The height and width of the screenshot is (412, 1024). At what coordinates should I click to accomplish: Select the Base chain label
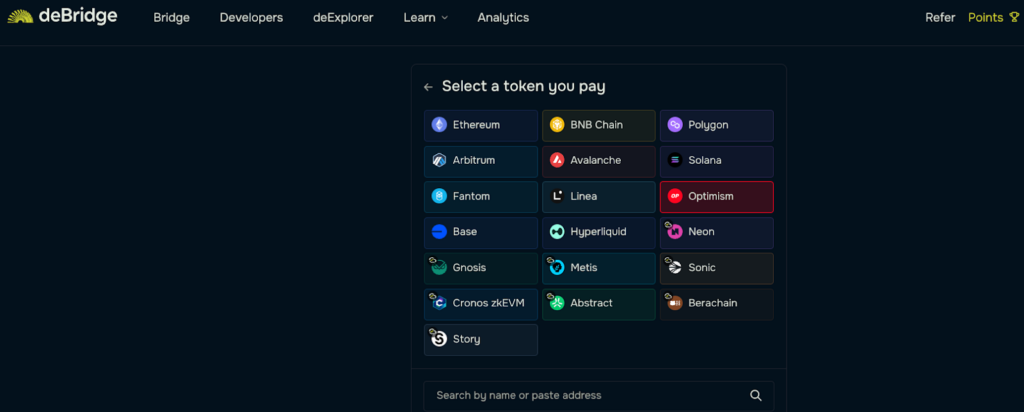pyautogui.click(x=465, y=232)
